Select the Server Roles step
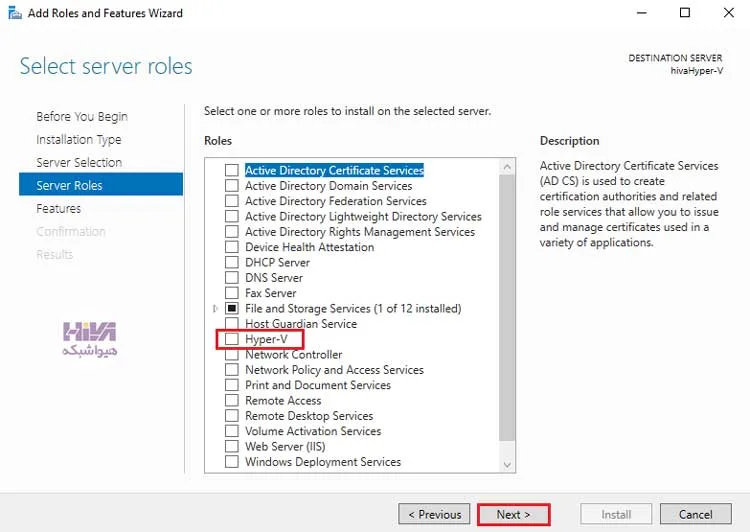The width and height of the screenshot is (750, 532). (101, 185)
